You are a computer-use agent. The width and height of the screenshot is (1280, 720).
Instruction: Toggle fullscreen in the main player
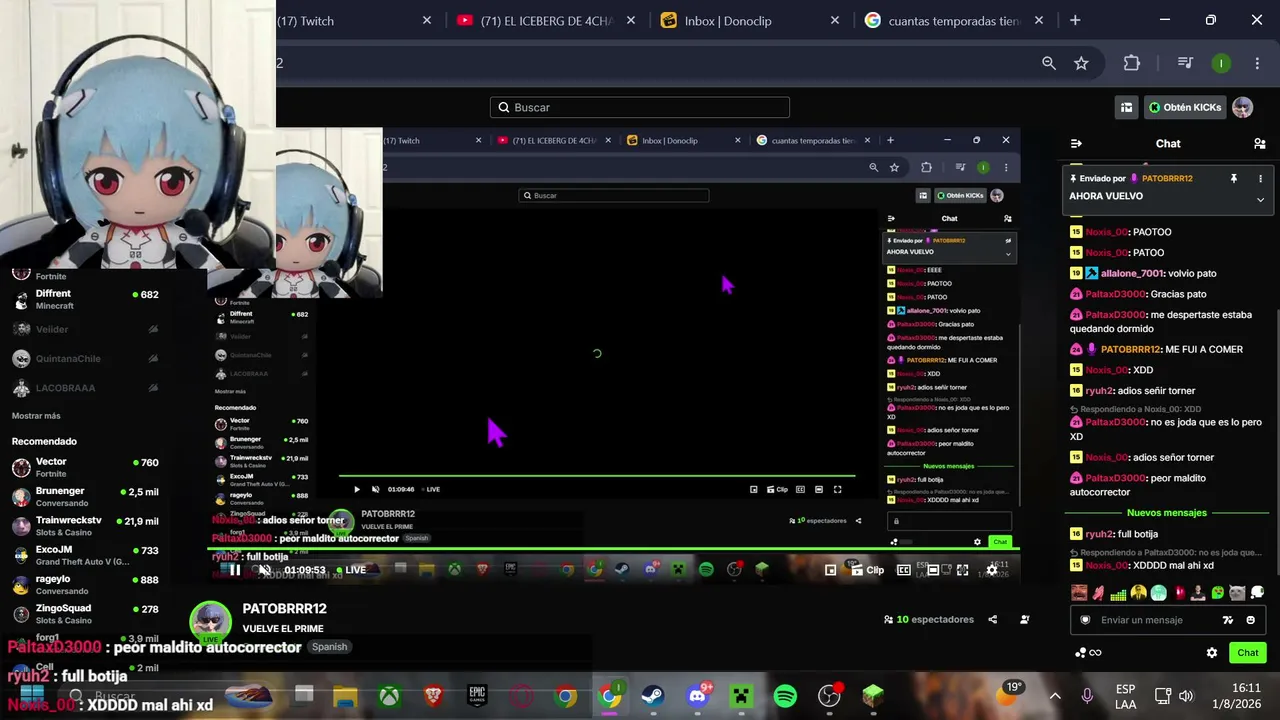click(x=962, y=570)
